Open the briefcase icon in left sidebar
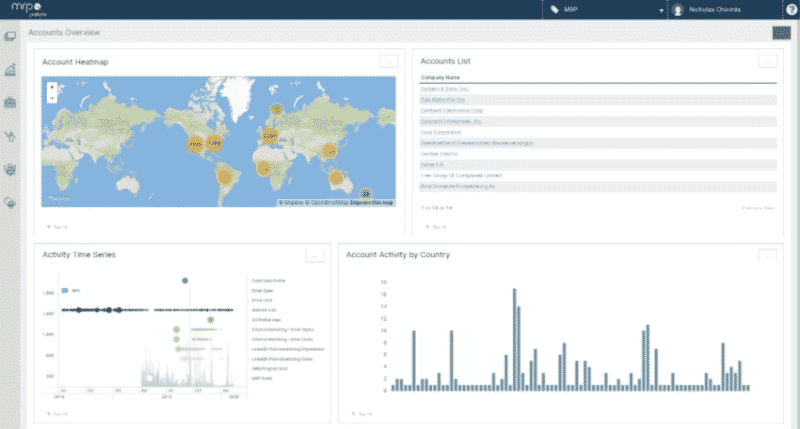Image resolution: width=800 pixels, height=429 pixels. [x=11, y=102]
